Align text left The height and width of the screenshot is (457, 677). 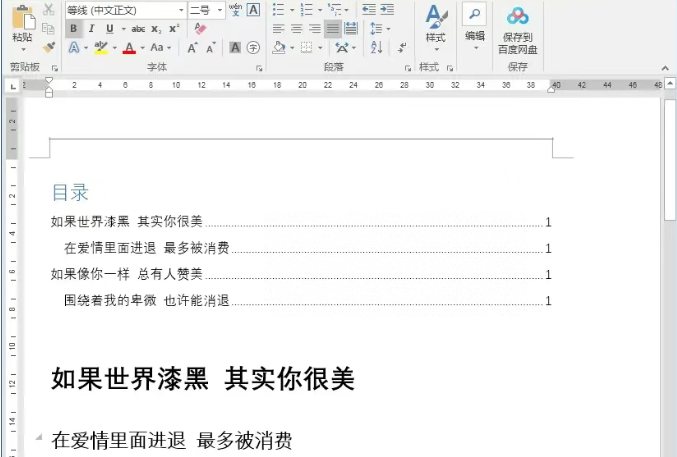[278, 29]
